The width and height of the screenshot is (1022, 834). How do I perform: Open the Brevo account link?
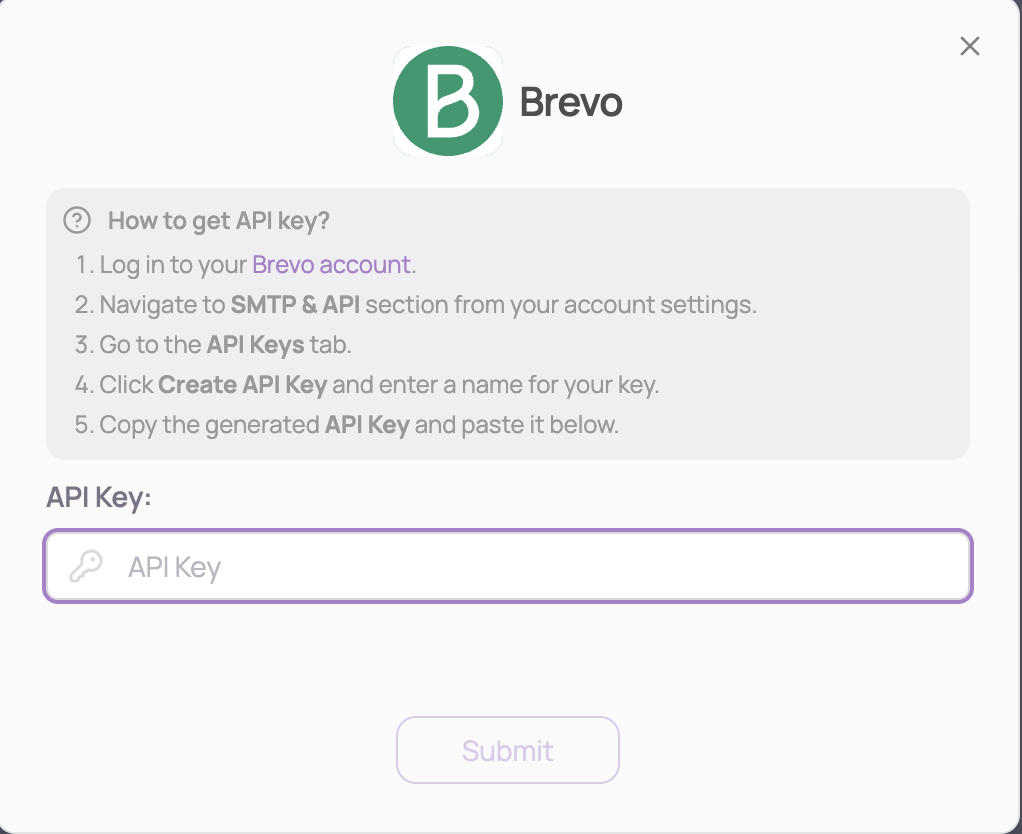pyautogui.click(x=331, y=265)
